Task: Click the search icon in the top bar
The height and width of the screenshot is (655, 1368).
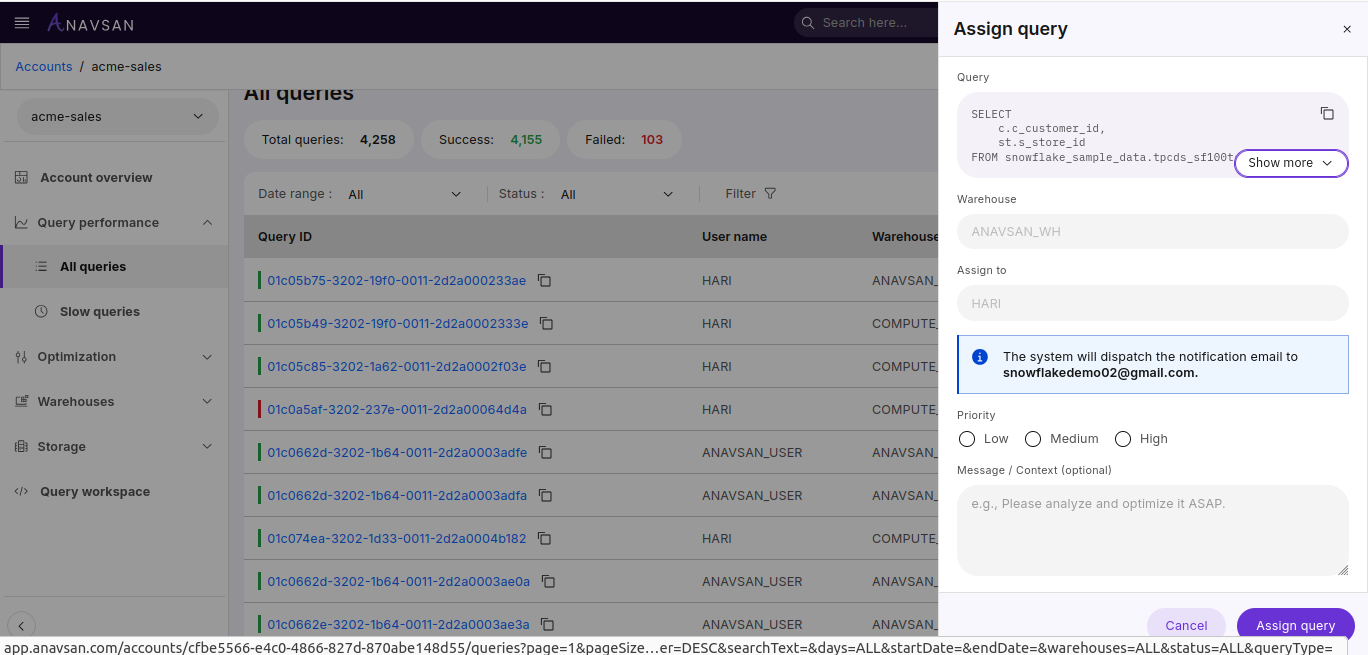Action: (x=806, y=22)
